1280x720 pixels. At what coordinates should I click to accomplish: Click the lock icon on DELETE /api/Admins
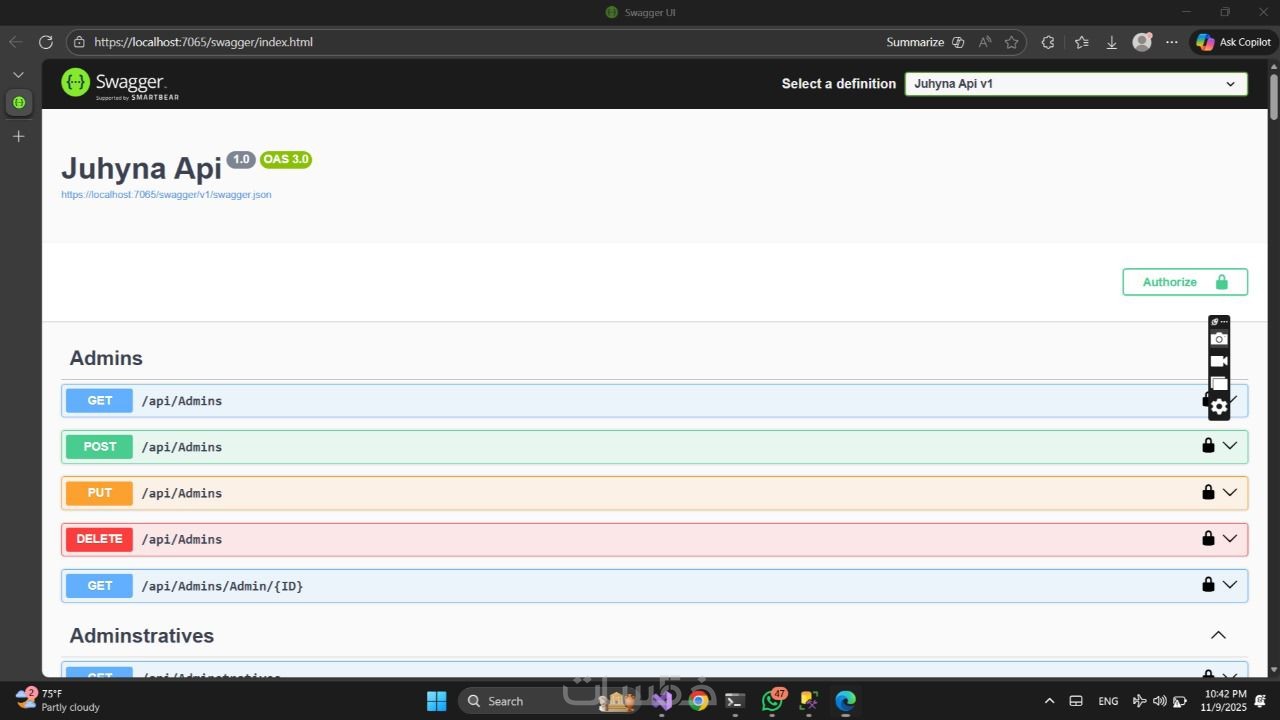[1208, 538]
